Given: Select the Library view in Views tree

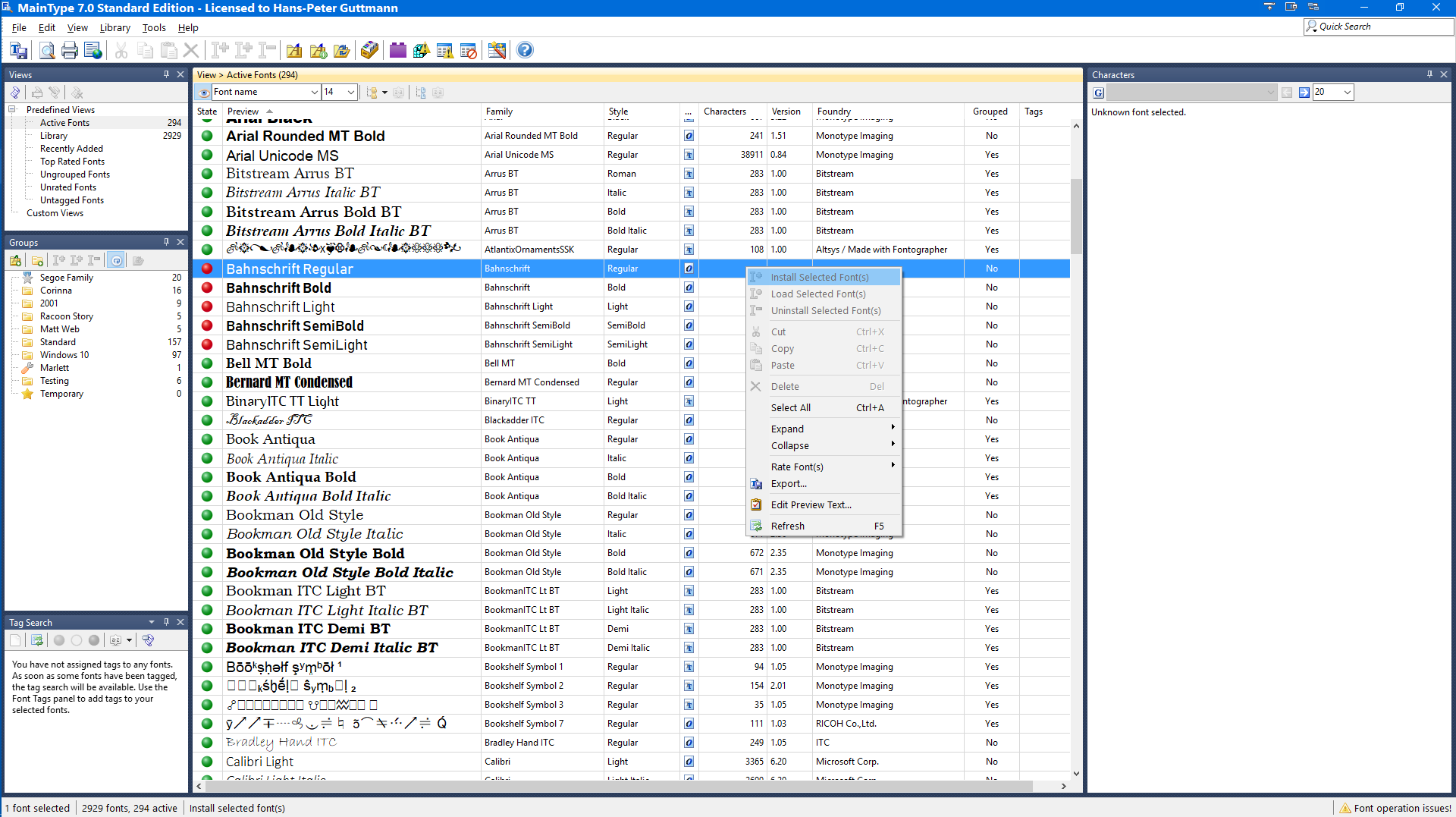Looking at the screenshot, I should (x=54, y=136).
